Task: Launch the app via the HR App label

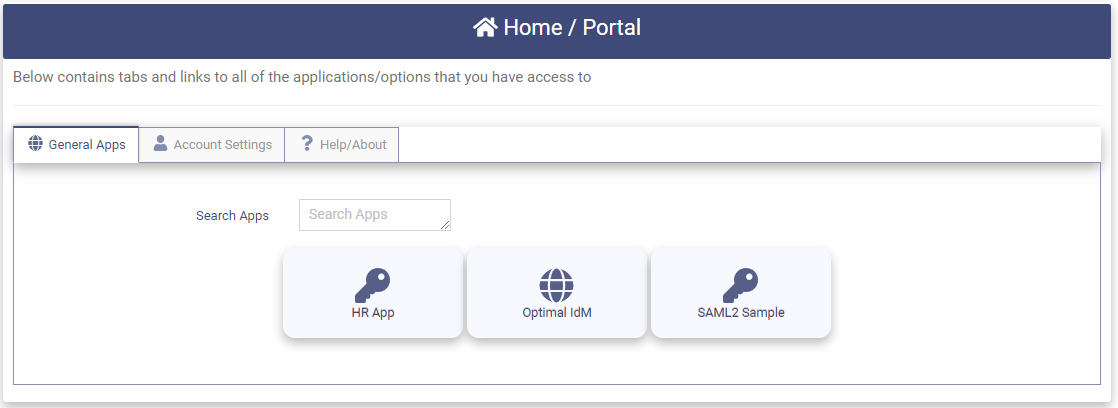Action: (373, 312)
